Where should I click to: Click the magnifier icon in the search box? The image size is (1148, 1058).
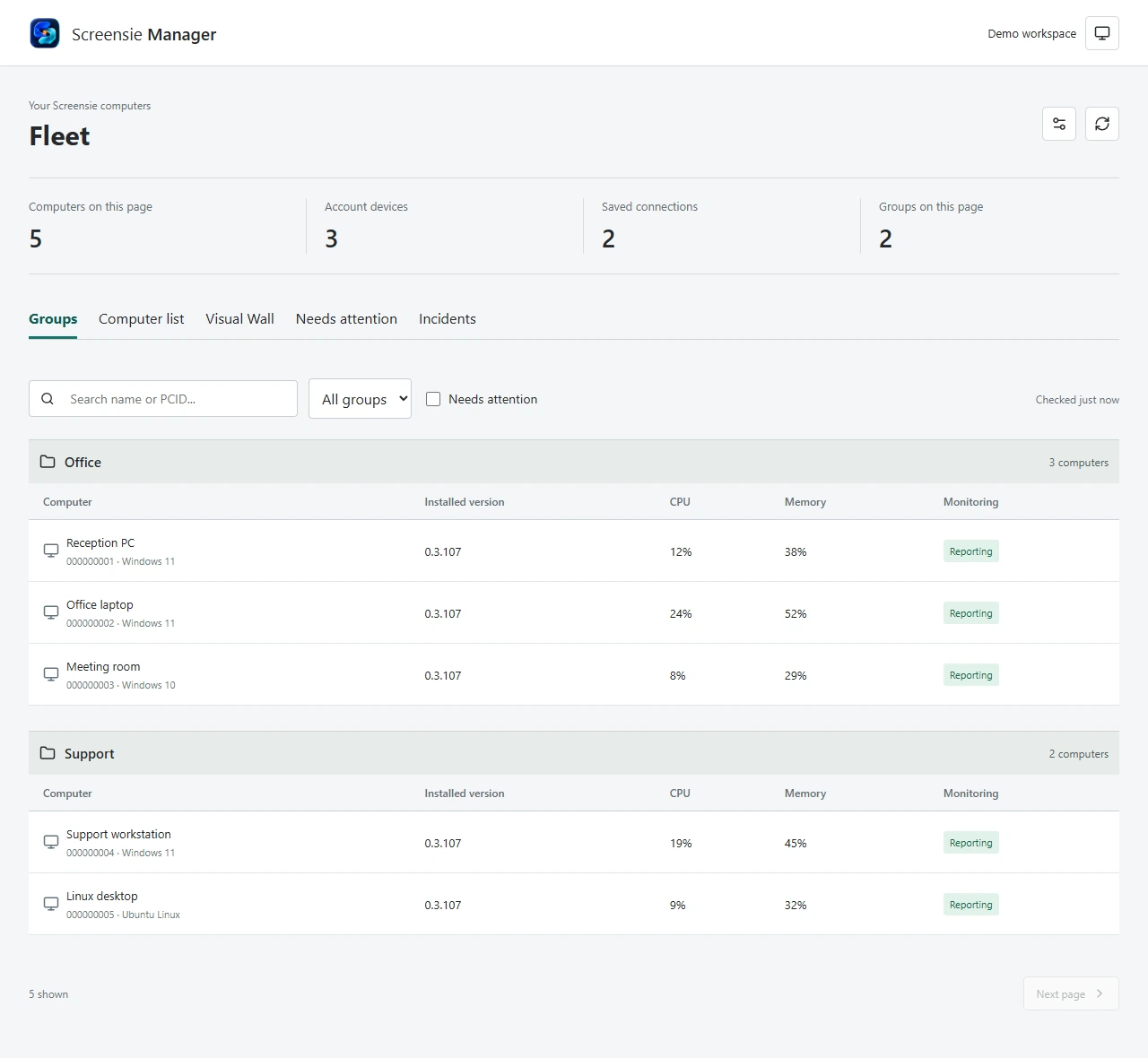[48, 399]
